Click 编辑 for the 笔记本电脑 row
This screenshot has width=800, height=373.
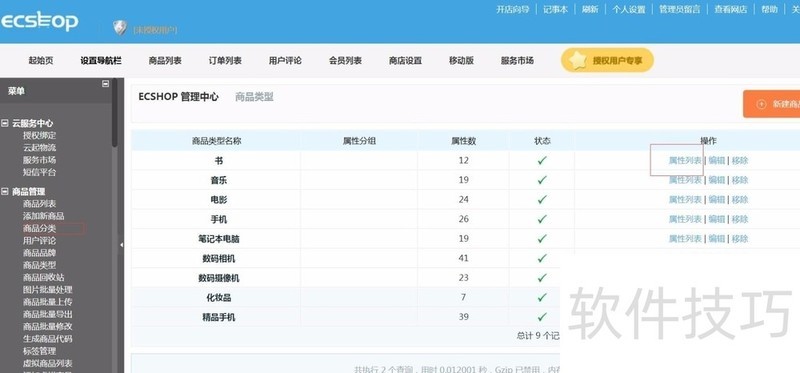tap(717, 238)
